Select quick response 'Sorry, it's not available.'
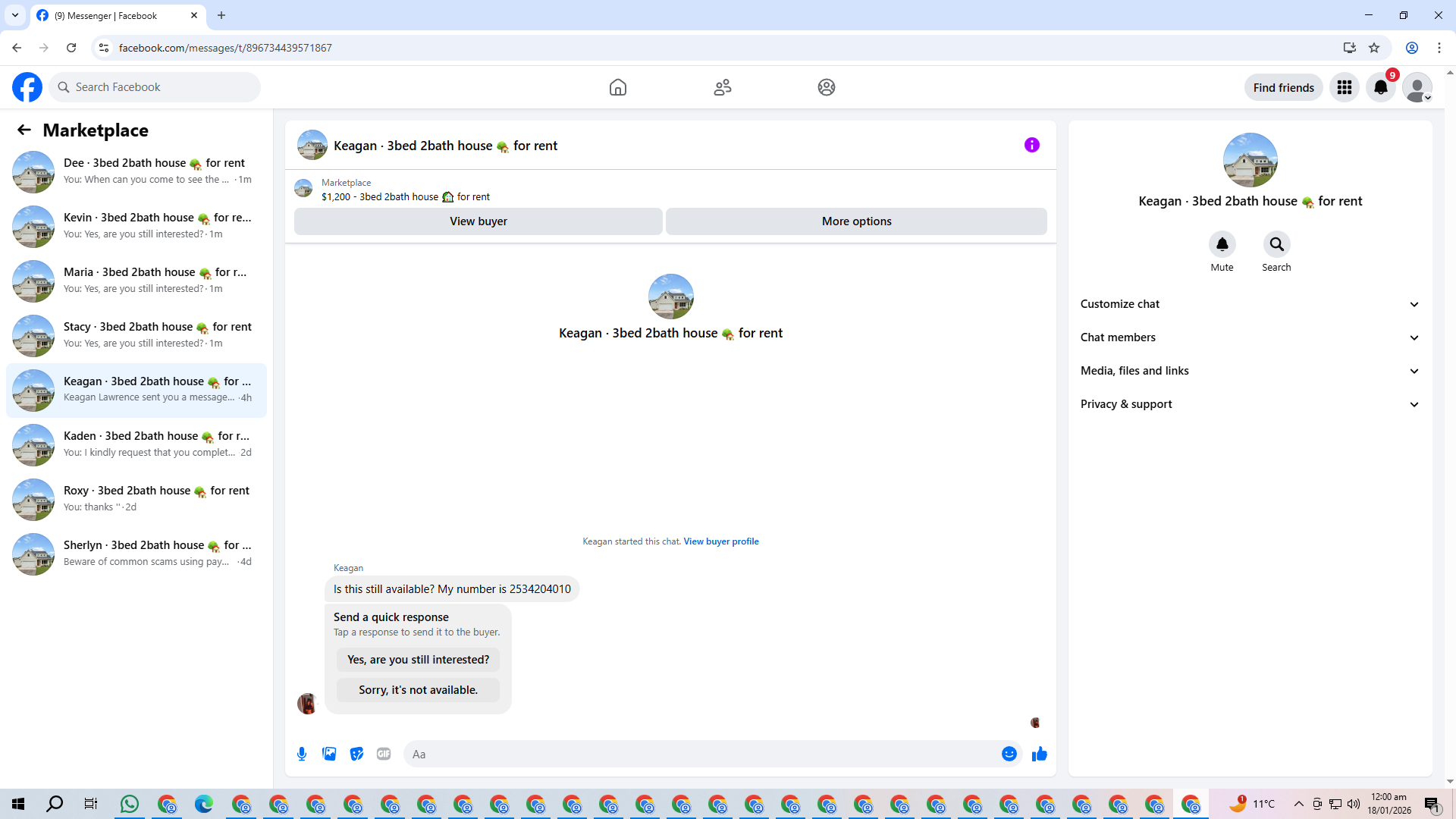1456x819 pixels. [x=418, y=690]
